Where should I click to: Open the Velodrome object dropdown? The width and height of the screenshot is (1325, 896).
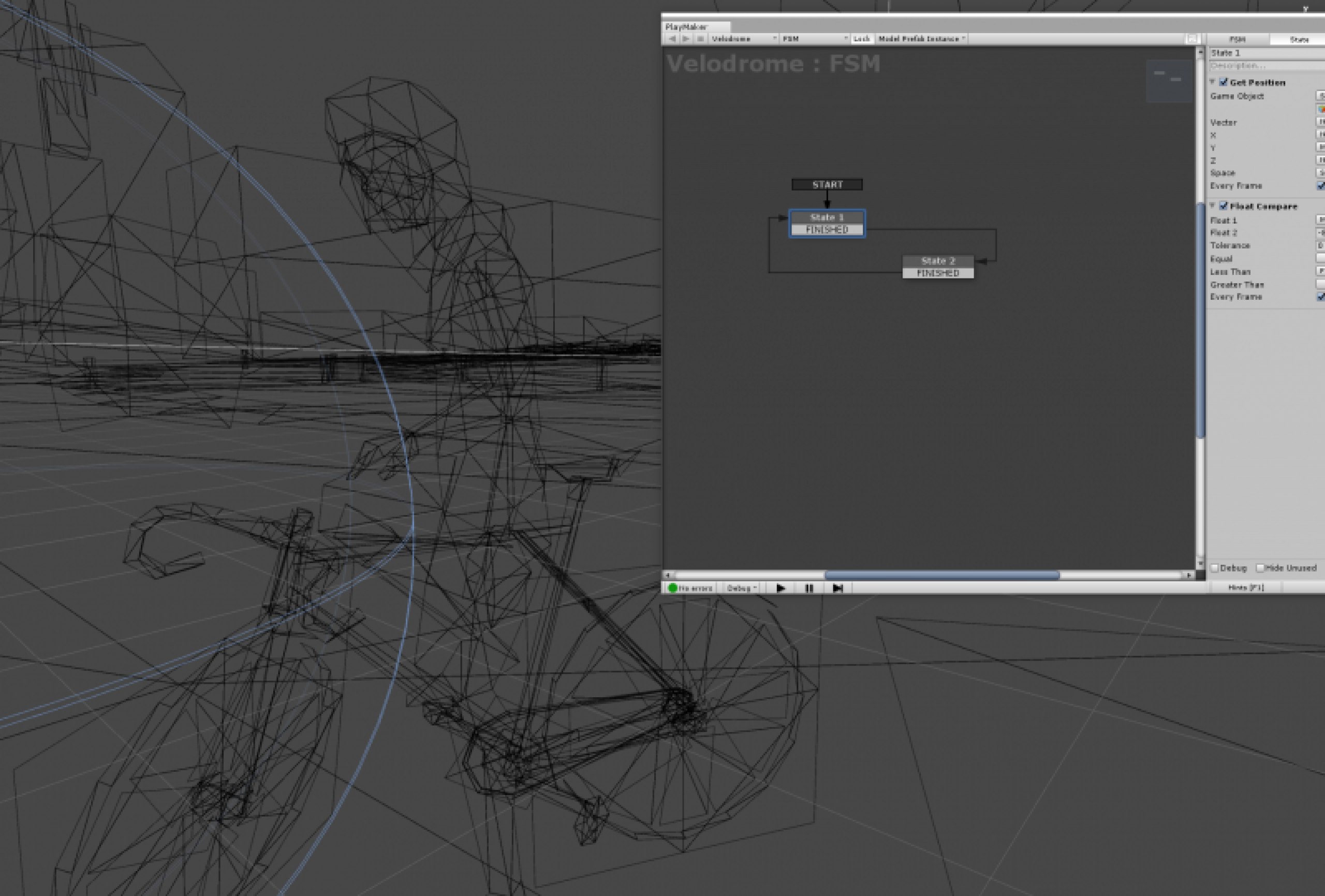tap(743, 39)
